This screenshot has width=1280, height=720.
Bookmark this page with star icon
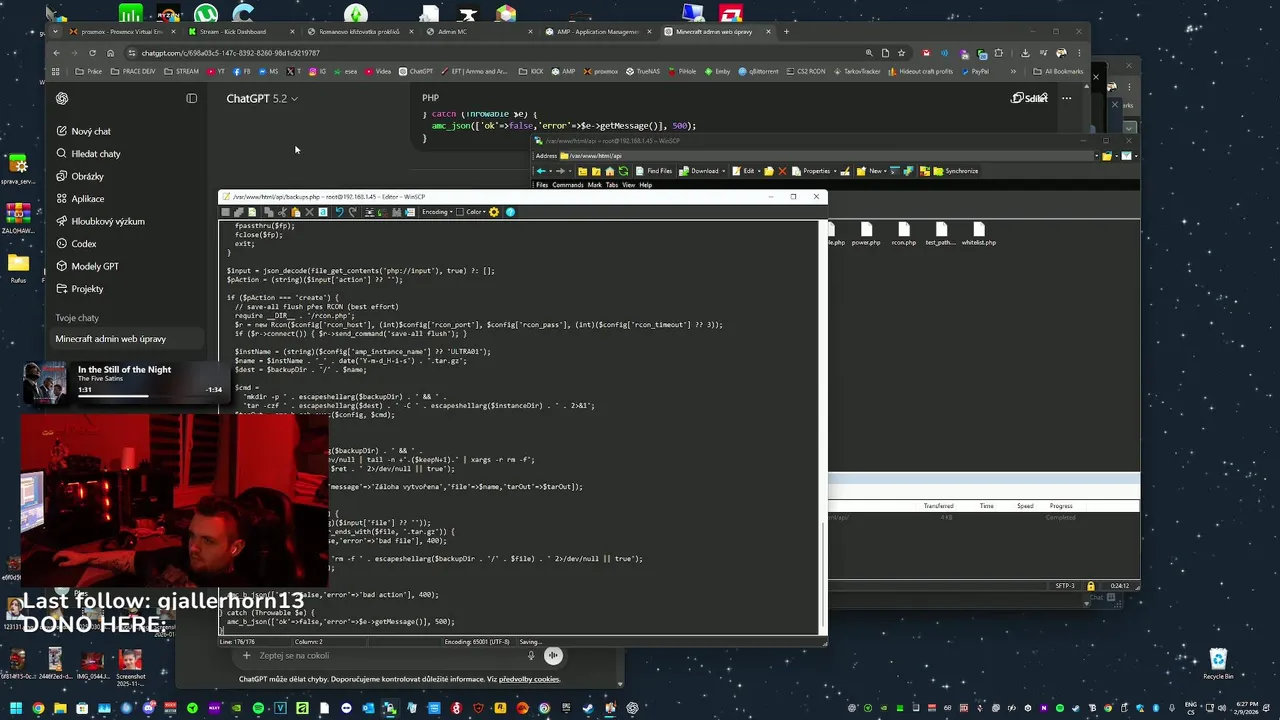click(x=901, y=53)
